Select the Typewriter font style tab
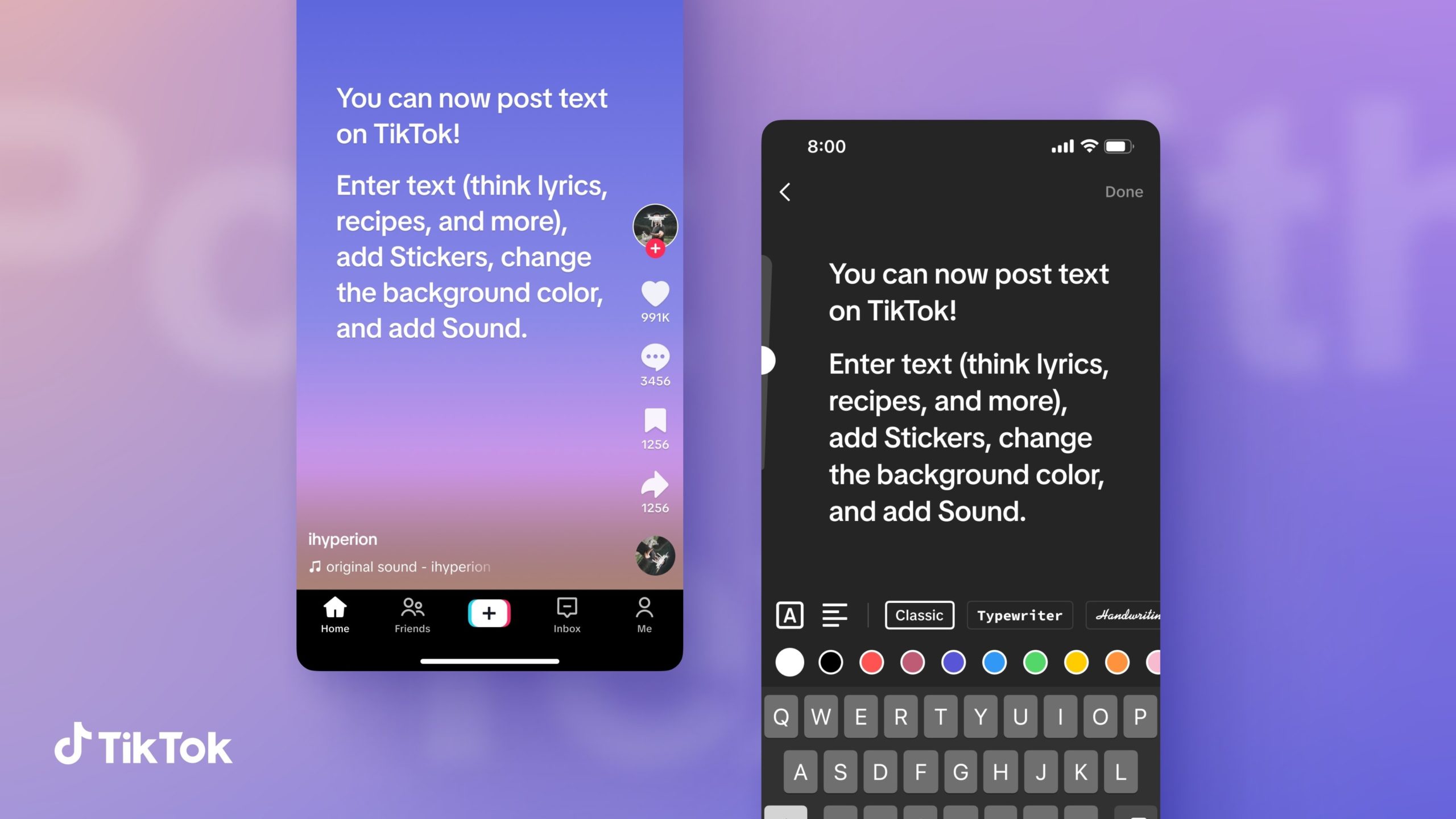The height and width of the screenshot is (819, 1456). 1018,614
